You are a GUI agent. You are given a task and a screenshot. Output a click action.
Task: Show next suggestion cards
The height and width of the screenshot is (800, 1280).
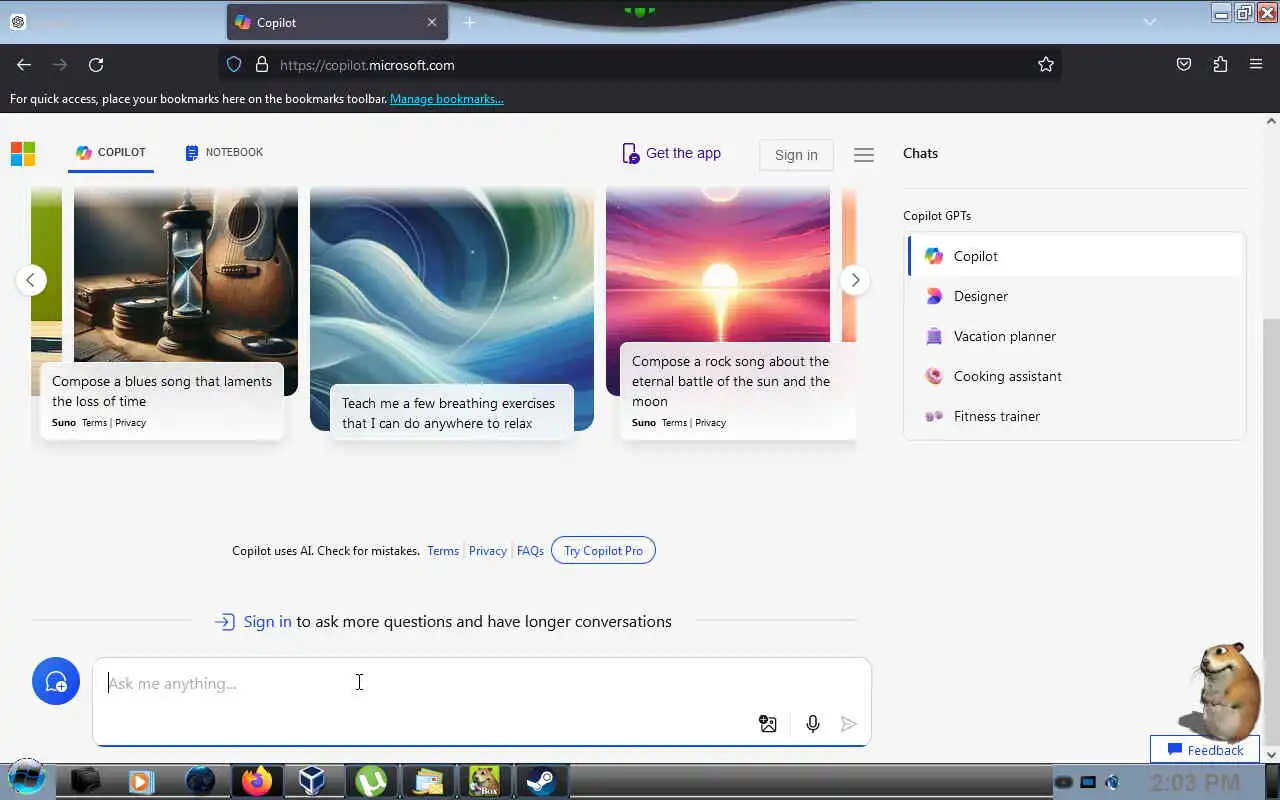[855, 280]
